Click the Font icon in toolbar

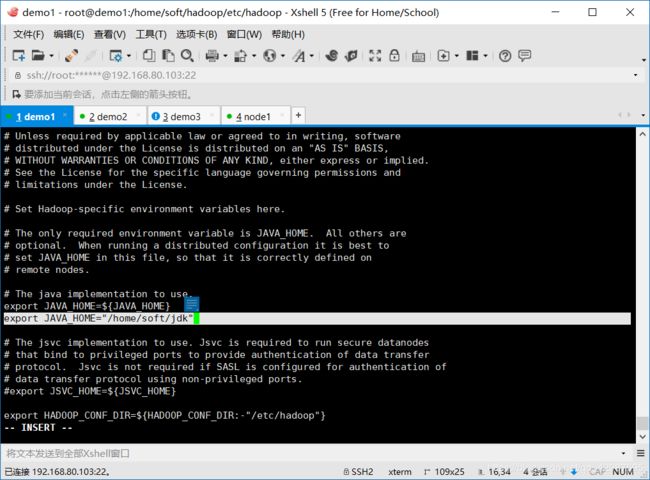click(x=299, y=56)
